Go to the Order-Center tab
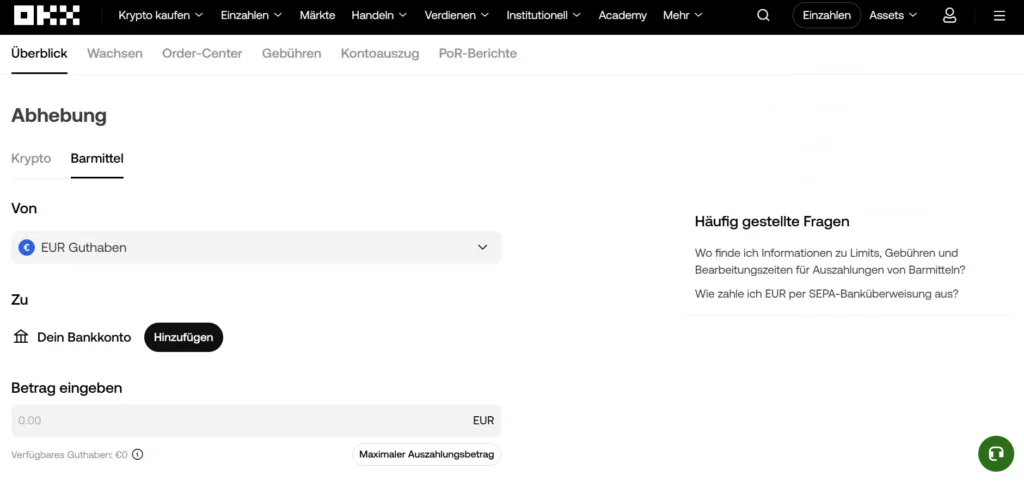This screenshot has height=482, width=1024. [x=202, y=53]
